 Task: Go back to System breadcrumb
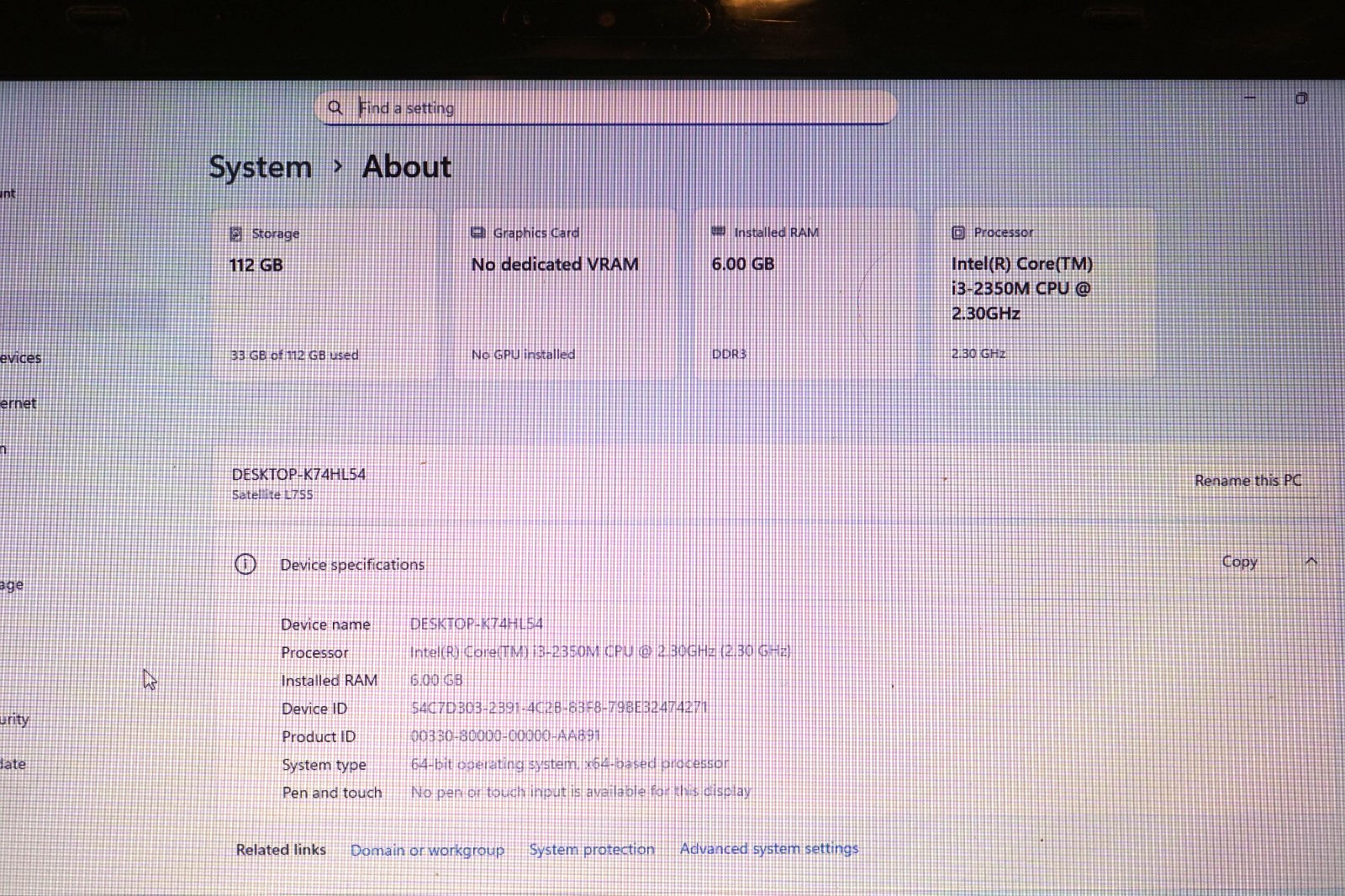pyautogui.click(x=260, y=167)
